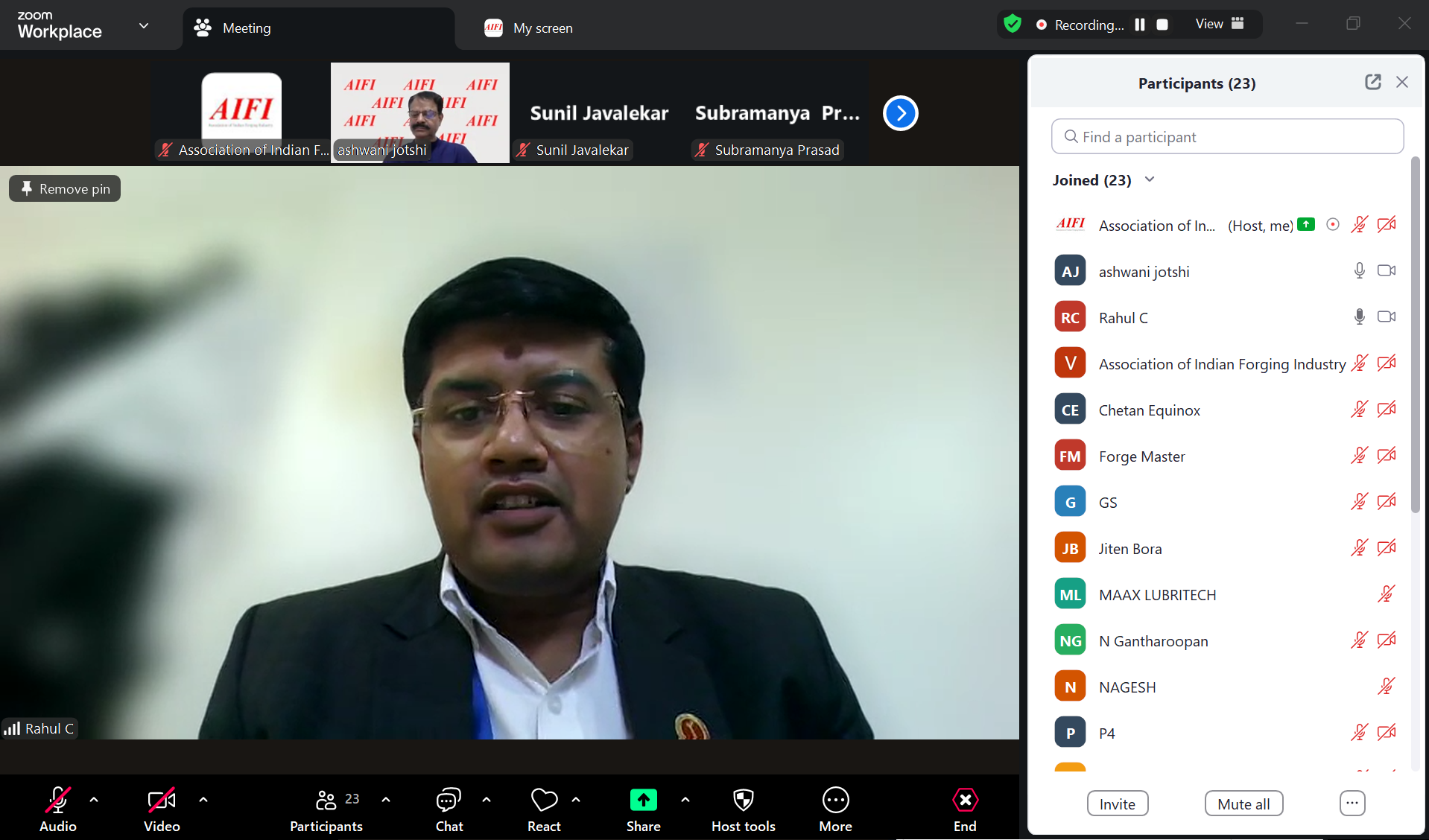
Task: Open the Zoom Workplace dropdown chevron
Action: click(x=144, y=26)
